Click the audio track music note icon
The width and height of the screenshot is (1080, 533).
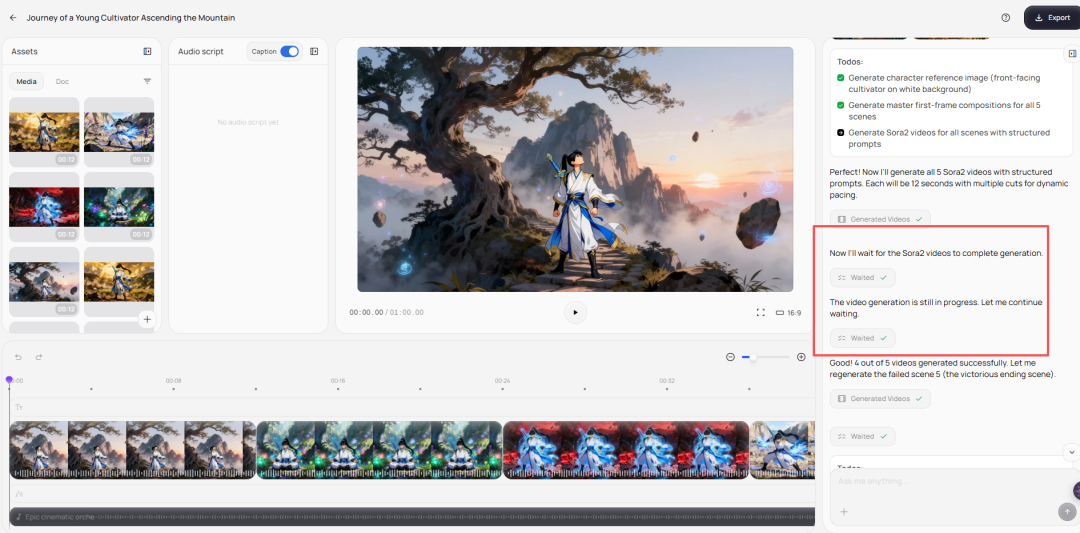[x=19, y=494]
